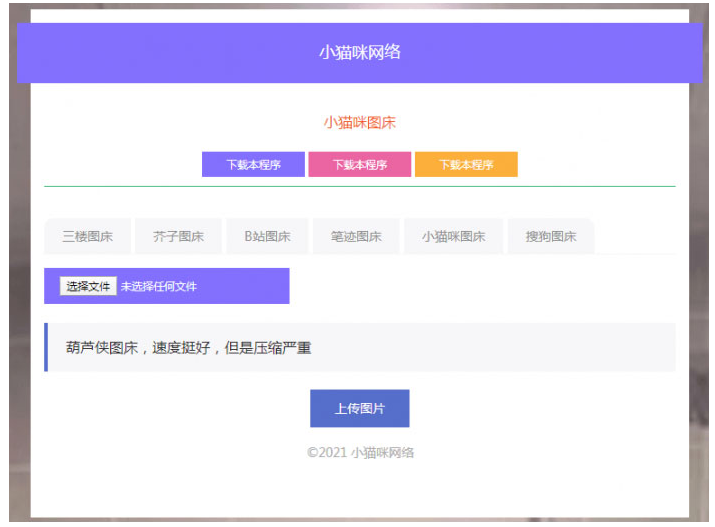Click the "未选择任何文件" file status text
Viewport: 715px width, 527px height.
[159, 287]
